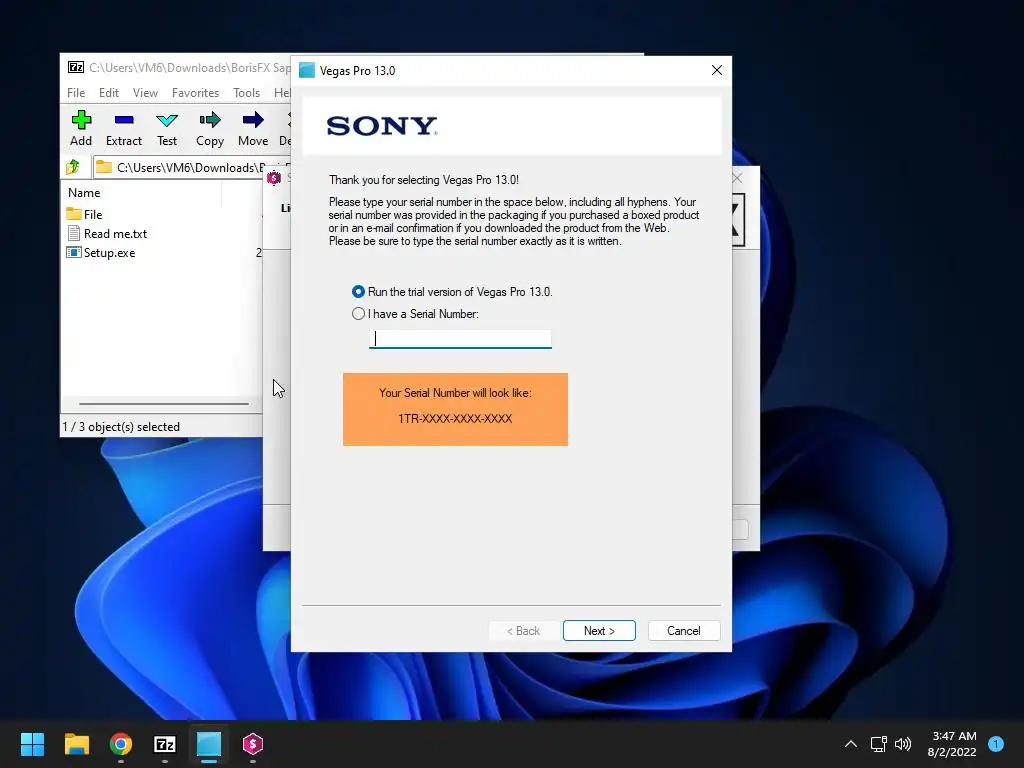
Task: Select Setup.exe in 7-Zip file list
Action: click(x=101, y=253)
